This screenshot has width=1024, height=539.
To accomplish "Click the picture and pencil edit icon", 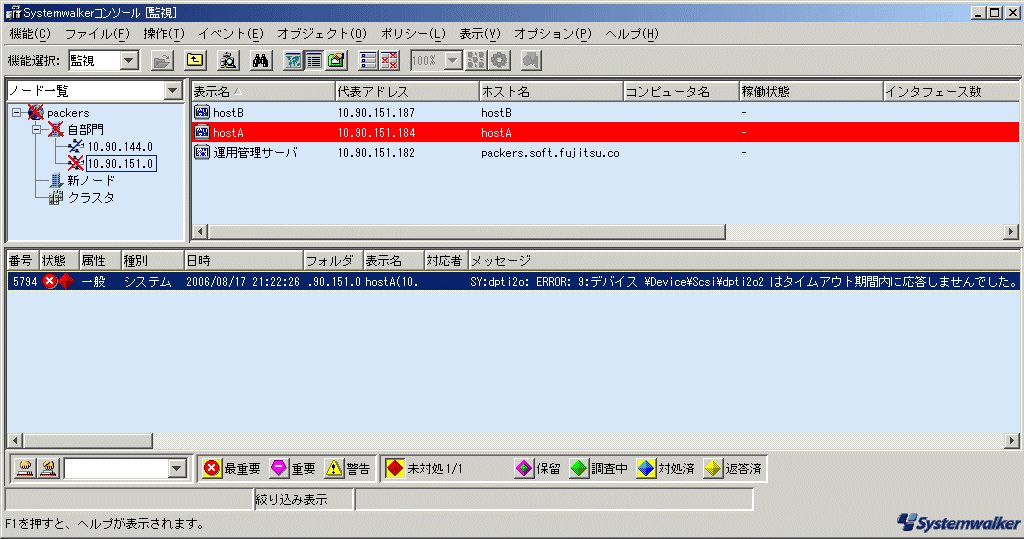I will click(336, 61).
